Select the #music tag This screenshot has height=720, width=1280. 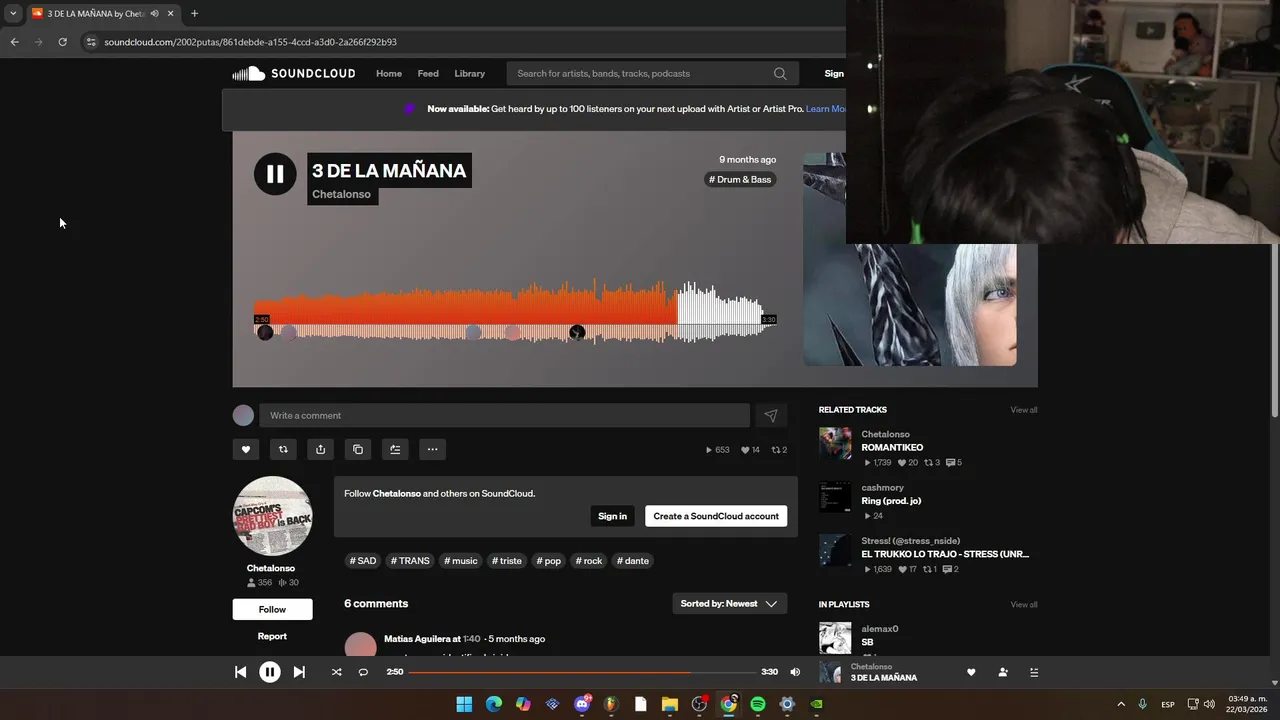click(461, 561)
